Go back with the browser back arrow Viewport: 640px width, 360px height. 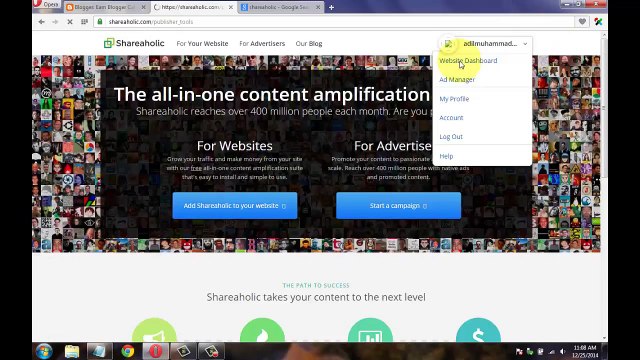42,22
